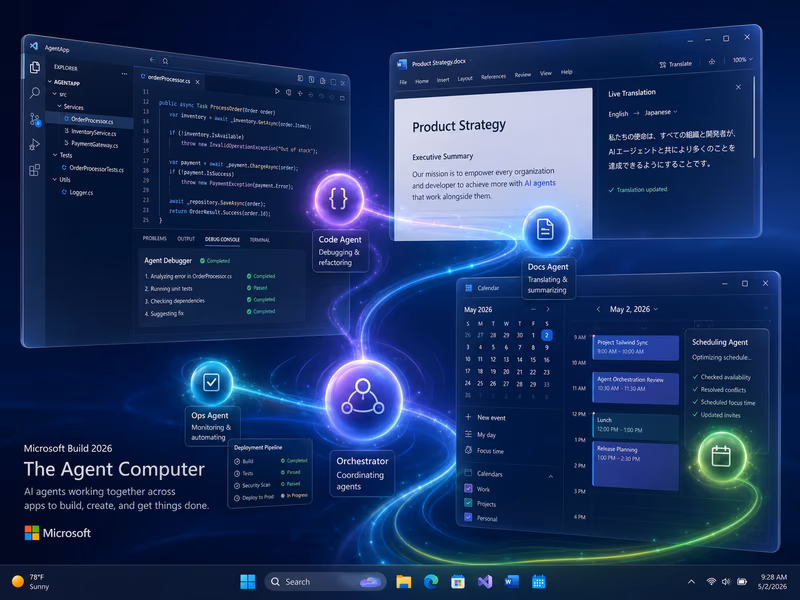Collapse the Calendars section chevron
The width and height of the screenshot is (800, 600).
(x=551, y=477)
